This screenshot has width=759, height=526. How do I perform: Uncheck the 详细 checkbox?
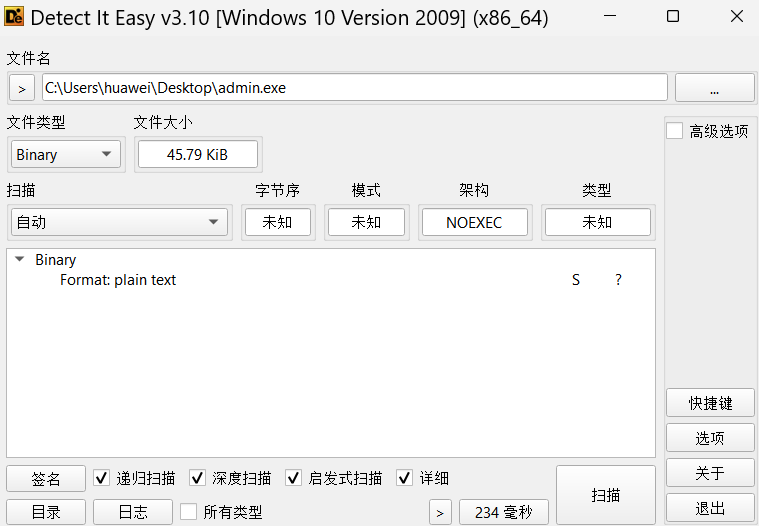[x=405, y=478]
